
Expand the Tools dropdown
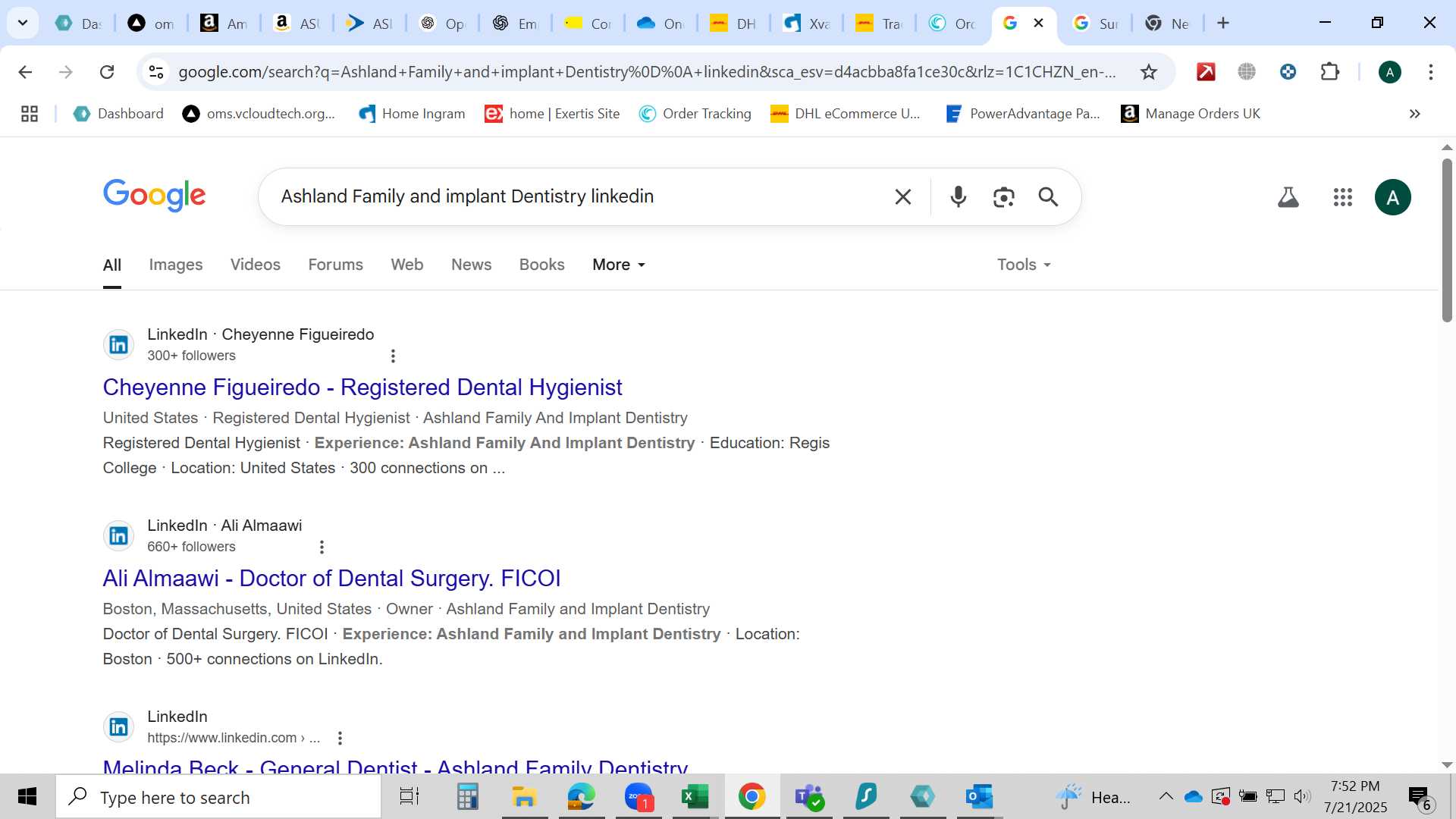[x=1024, y=265]
